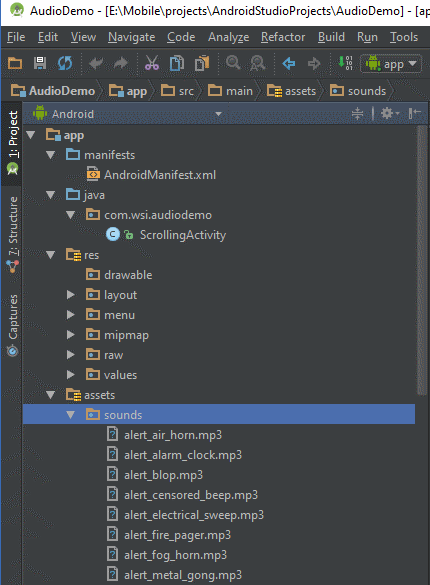The height and width of the screenshot is (585, 430).
Task: Open the Refactor menu
Action: [283, 37]
